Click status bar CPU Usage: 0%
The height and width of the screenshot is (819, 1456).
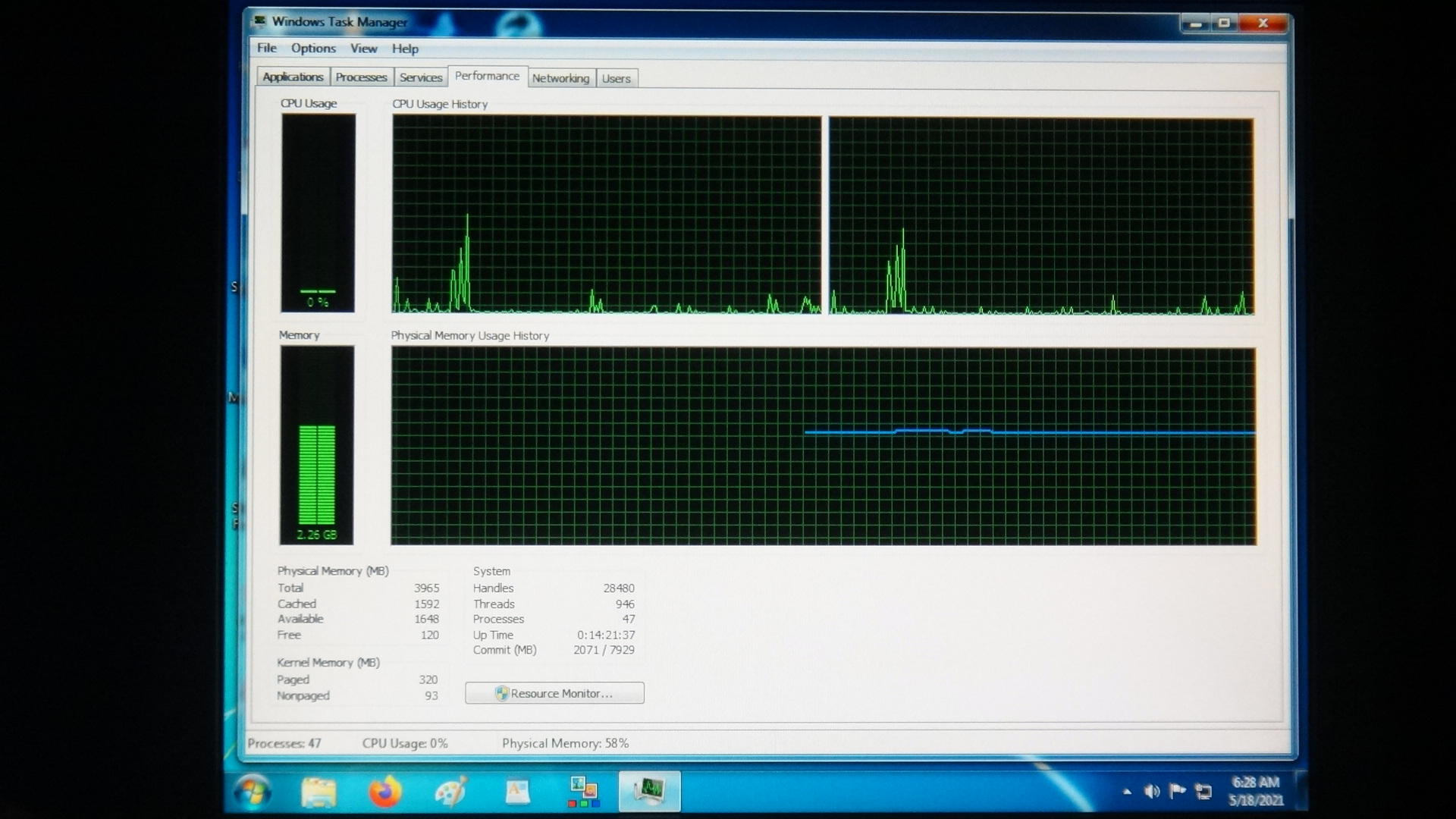click(405, 743)
